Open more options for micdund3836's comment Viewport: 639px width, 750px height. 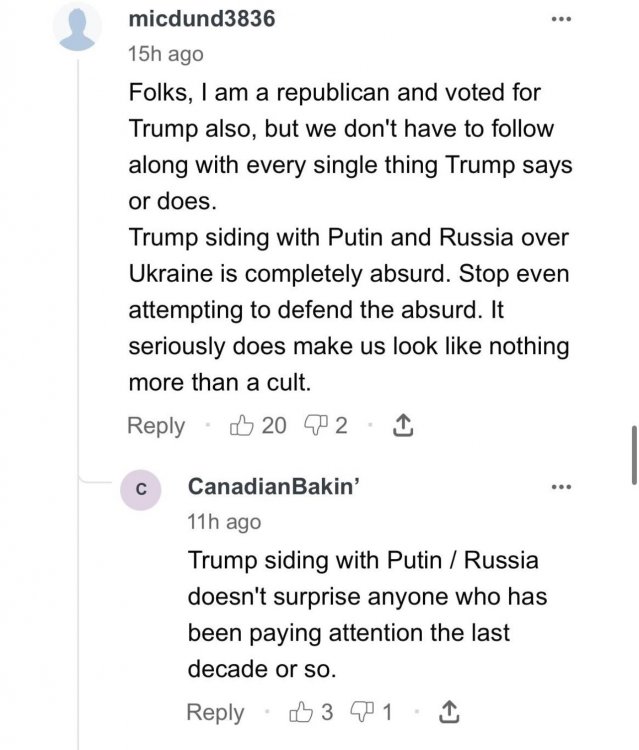561,20
